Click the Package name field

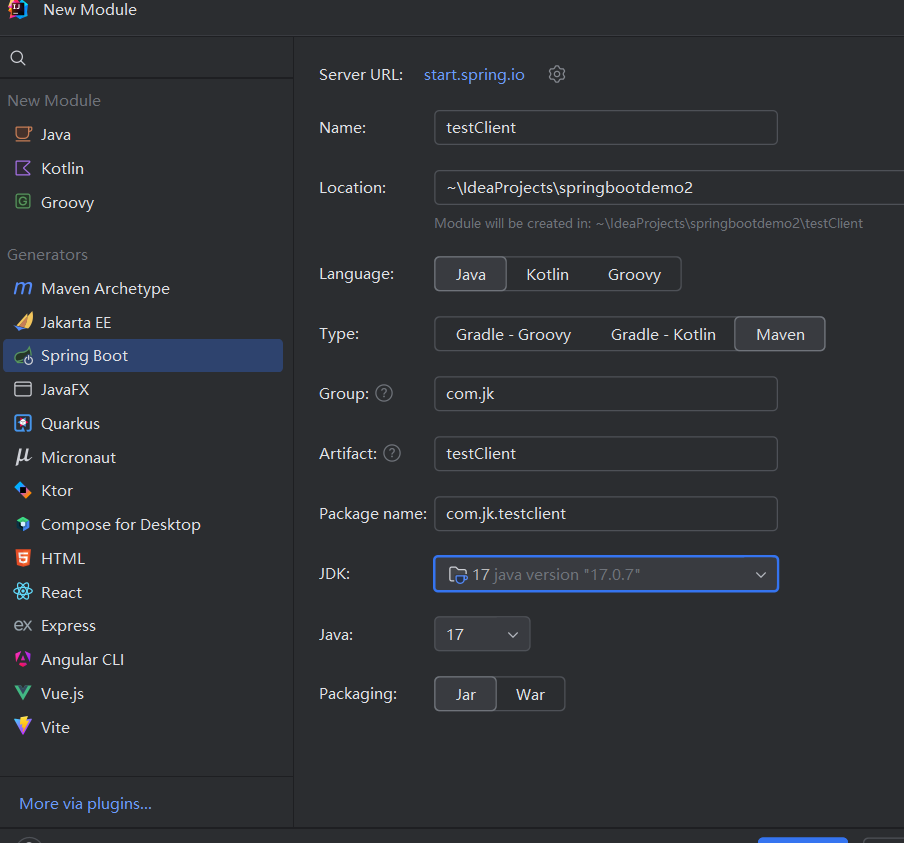point(606,514)
